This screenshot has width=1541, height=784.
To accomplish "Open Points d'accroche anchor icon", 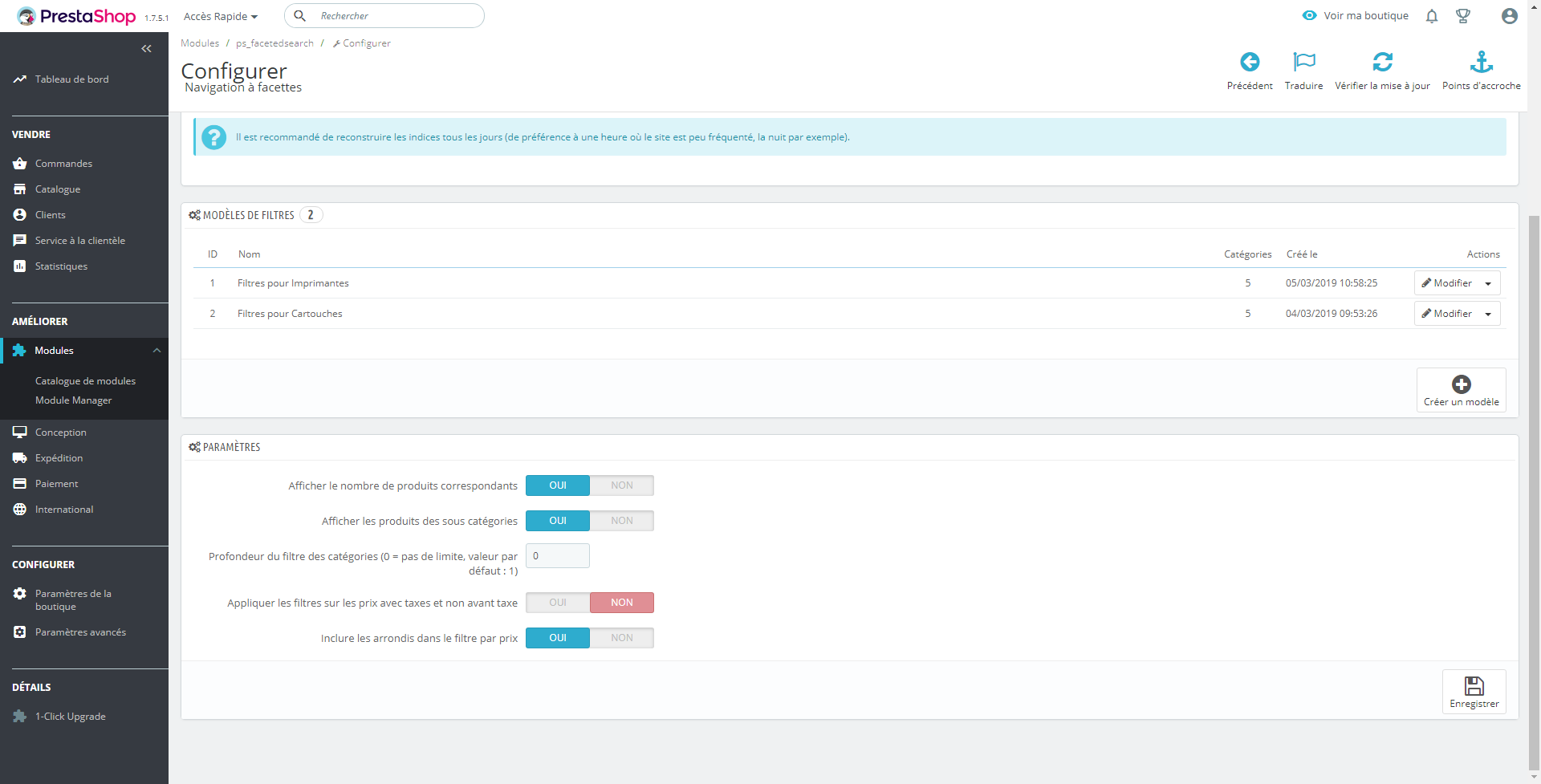I will (1481, 62).
